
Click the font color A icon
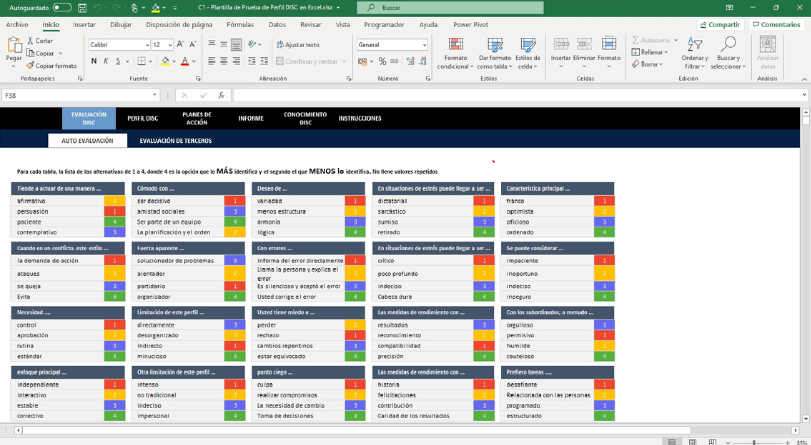[185, 61]
